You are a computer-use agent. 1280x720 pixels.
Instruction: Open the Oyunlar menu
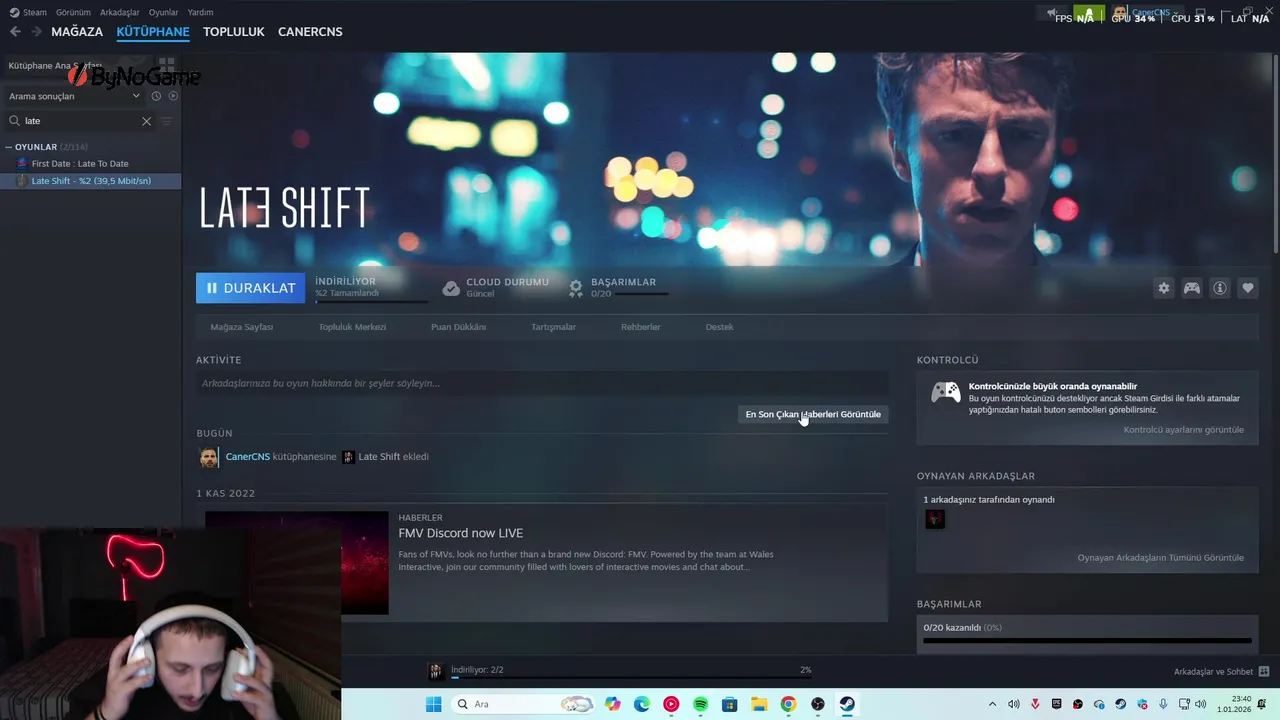tap(163, 12)
